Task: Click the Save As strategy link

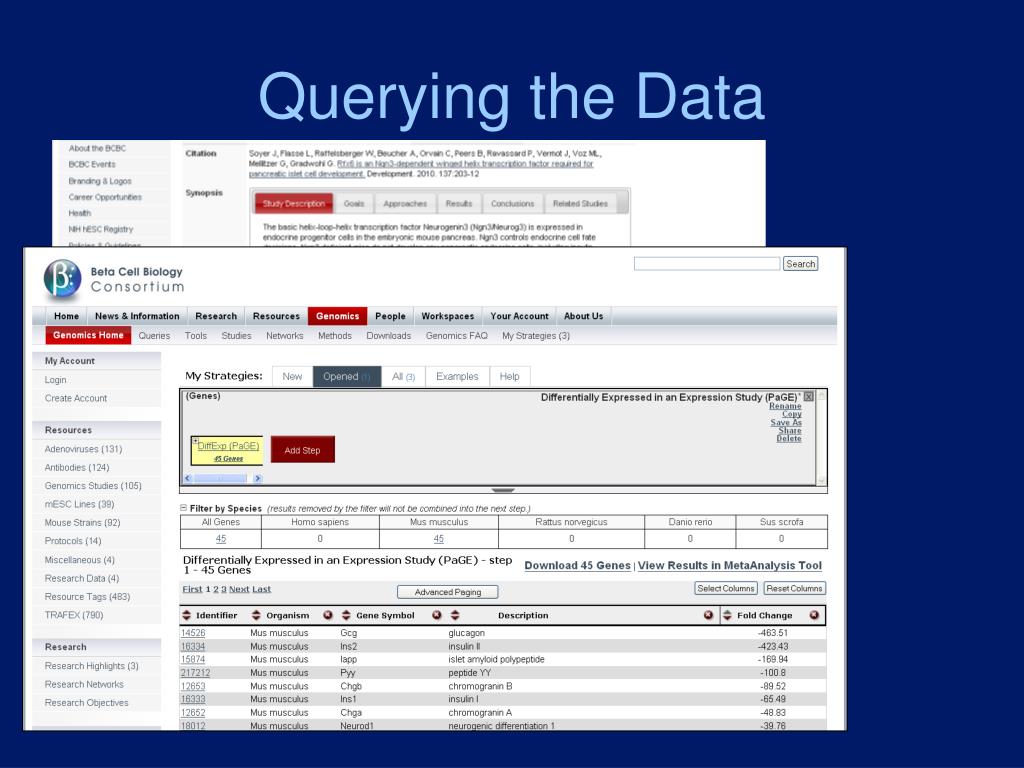Action: point(786,423)
